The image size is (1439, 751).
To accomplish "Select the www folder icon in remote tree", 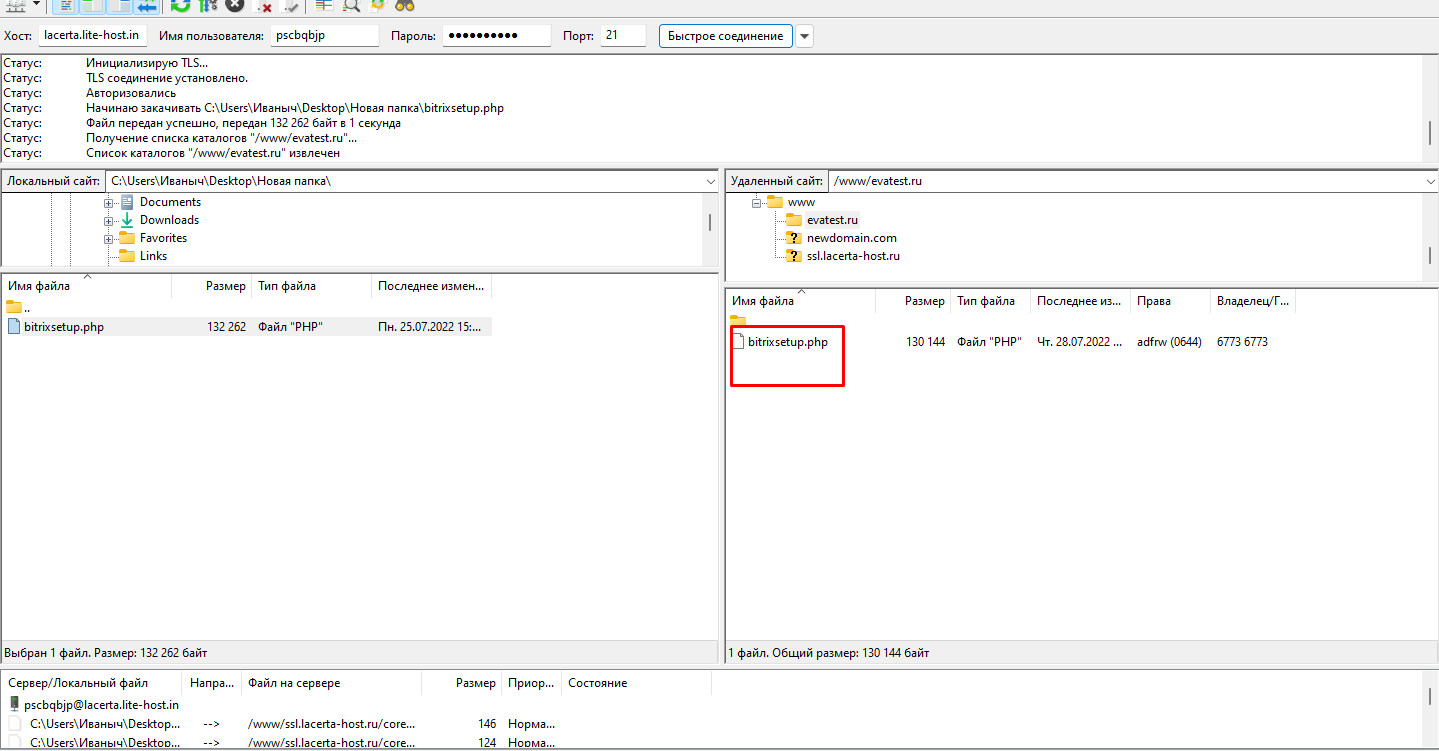I will tap(775, 202).
